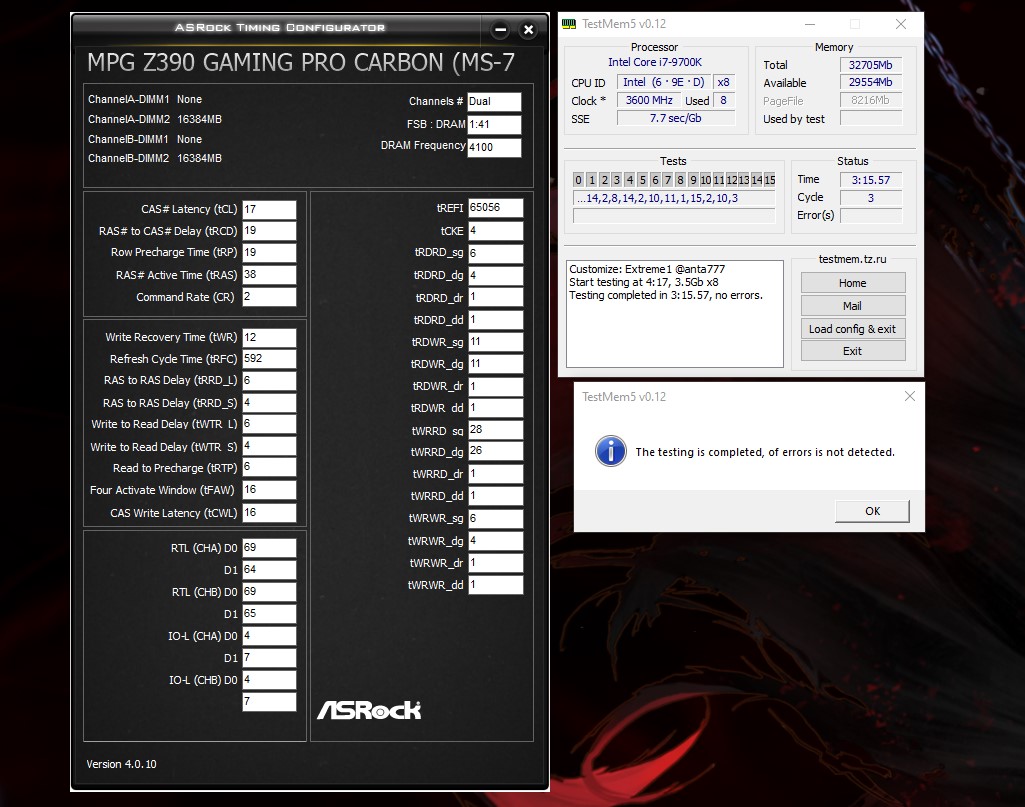Click the tRDWR_sg value field
The width and height of the screenshot is (1025, 807).
coord(496,342)
